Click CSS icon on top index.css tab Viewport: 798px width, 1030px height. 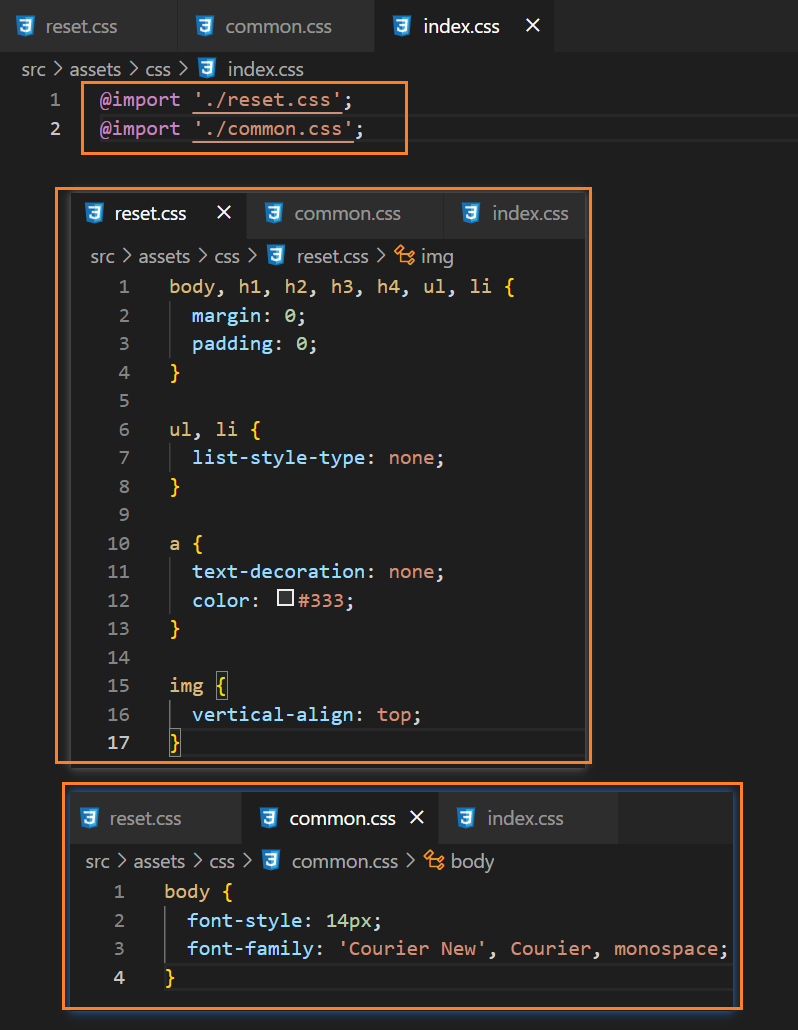(x=402, y=26)
